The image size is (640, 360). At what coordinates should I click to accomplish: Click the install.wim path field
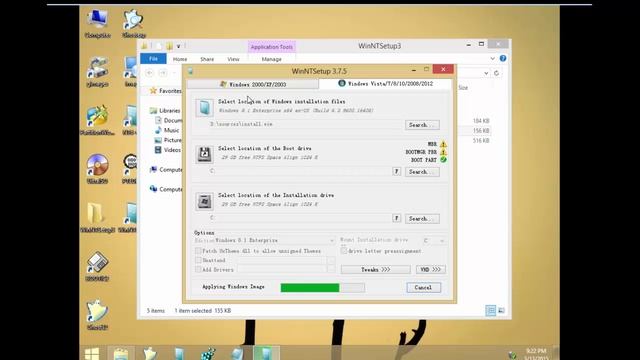tap(305, 124)
